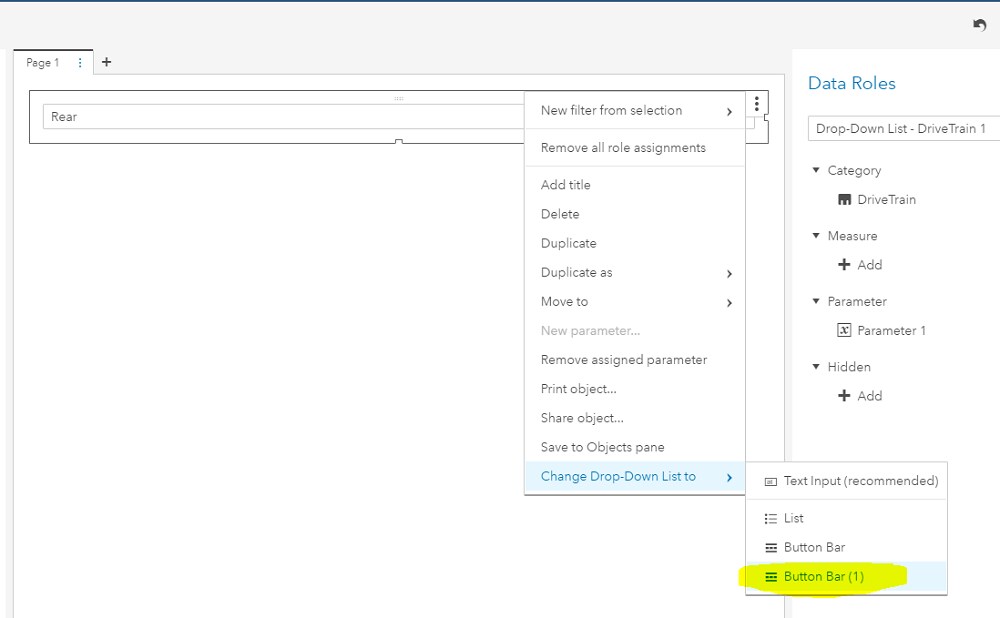Screen dimensions: 1000x618
Task: Add a data item to Measure
Action: pos(860,265)
